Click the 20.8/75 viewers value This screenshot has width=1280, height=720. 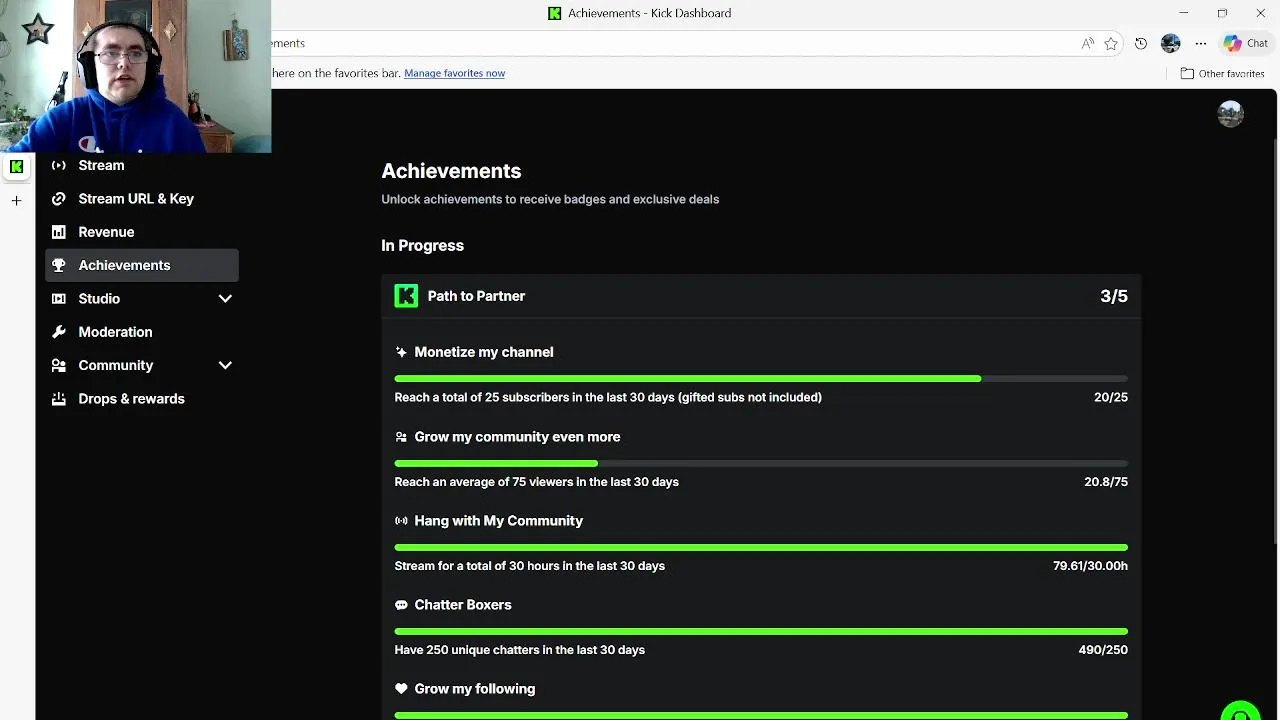[x=1106, y=482]
